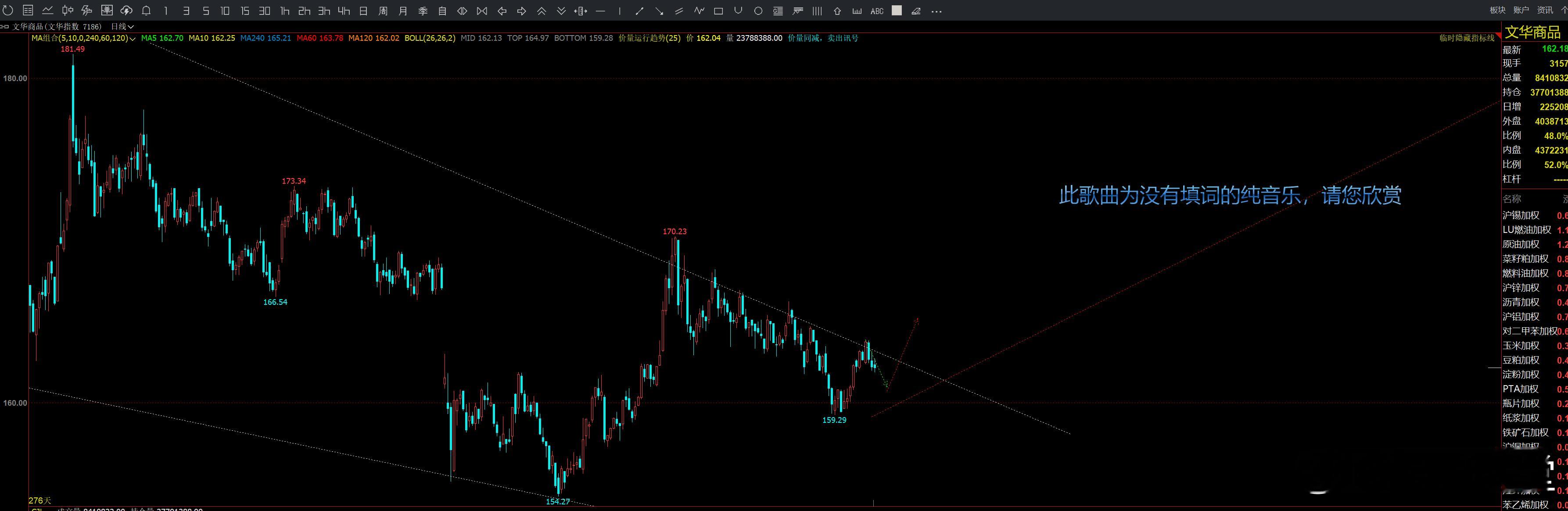Click the refresh icon in toolbar
The width and height of the screenshot is (1568, 511).
pos(8,11)
